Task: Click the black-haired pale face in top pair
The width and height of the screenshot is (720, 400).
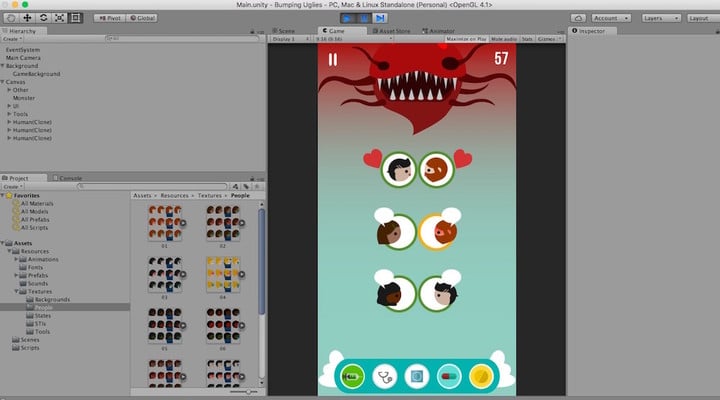Action: point(399,170)
